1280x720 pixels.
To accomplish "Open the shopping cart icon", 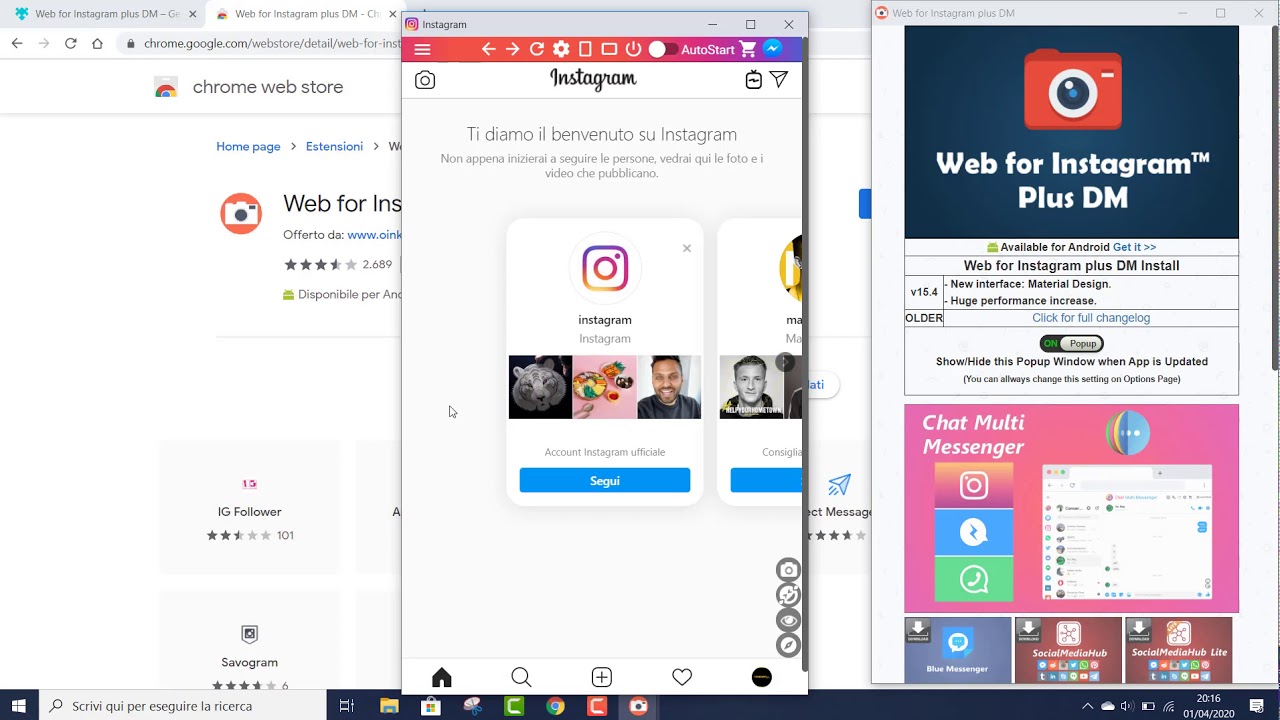I will point(748,50).
